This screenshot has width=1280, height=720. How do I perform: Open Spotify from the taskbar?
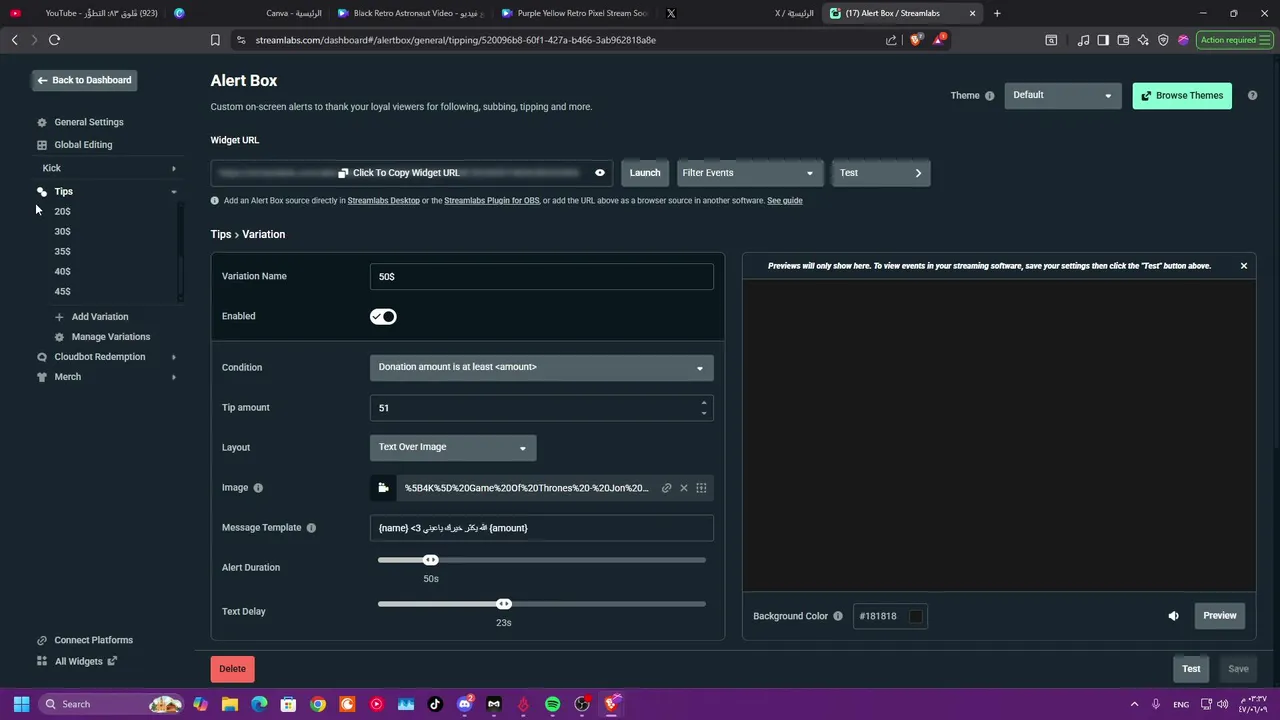pos(553,704)
